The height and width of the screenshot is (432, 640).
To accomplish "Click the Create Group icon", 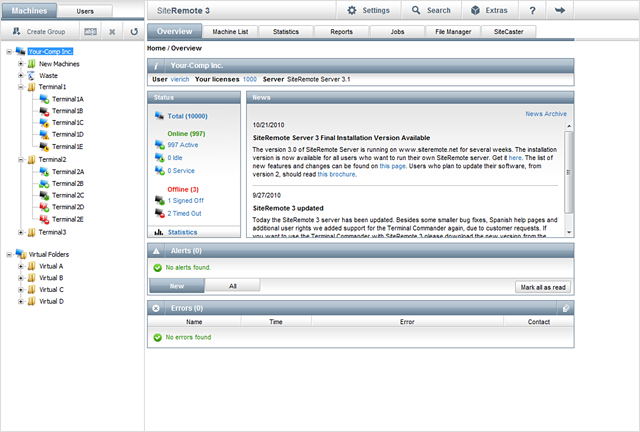I will click(x=15, y=31).
